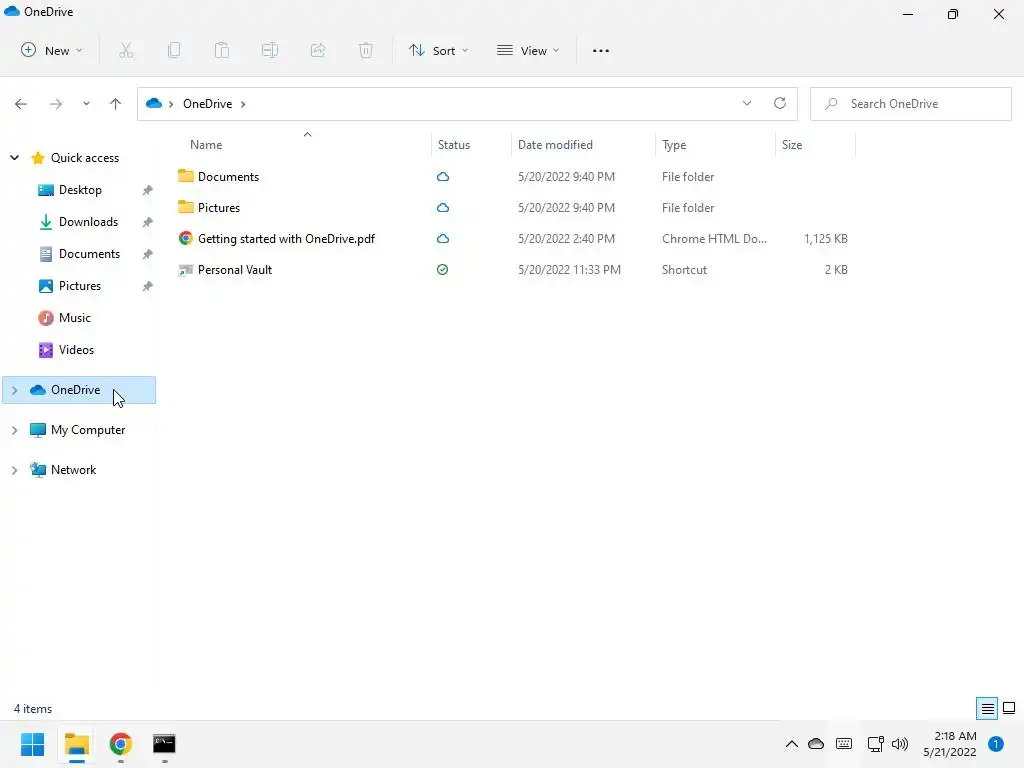Select Getting started with OneDrive.pdf
Image resolution: width=1024 pixels, height=768 pixels.
pyautogui.click(x=513, y=239)
